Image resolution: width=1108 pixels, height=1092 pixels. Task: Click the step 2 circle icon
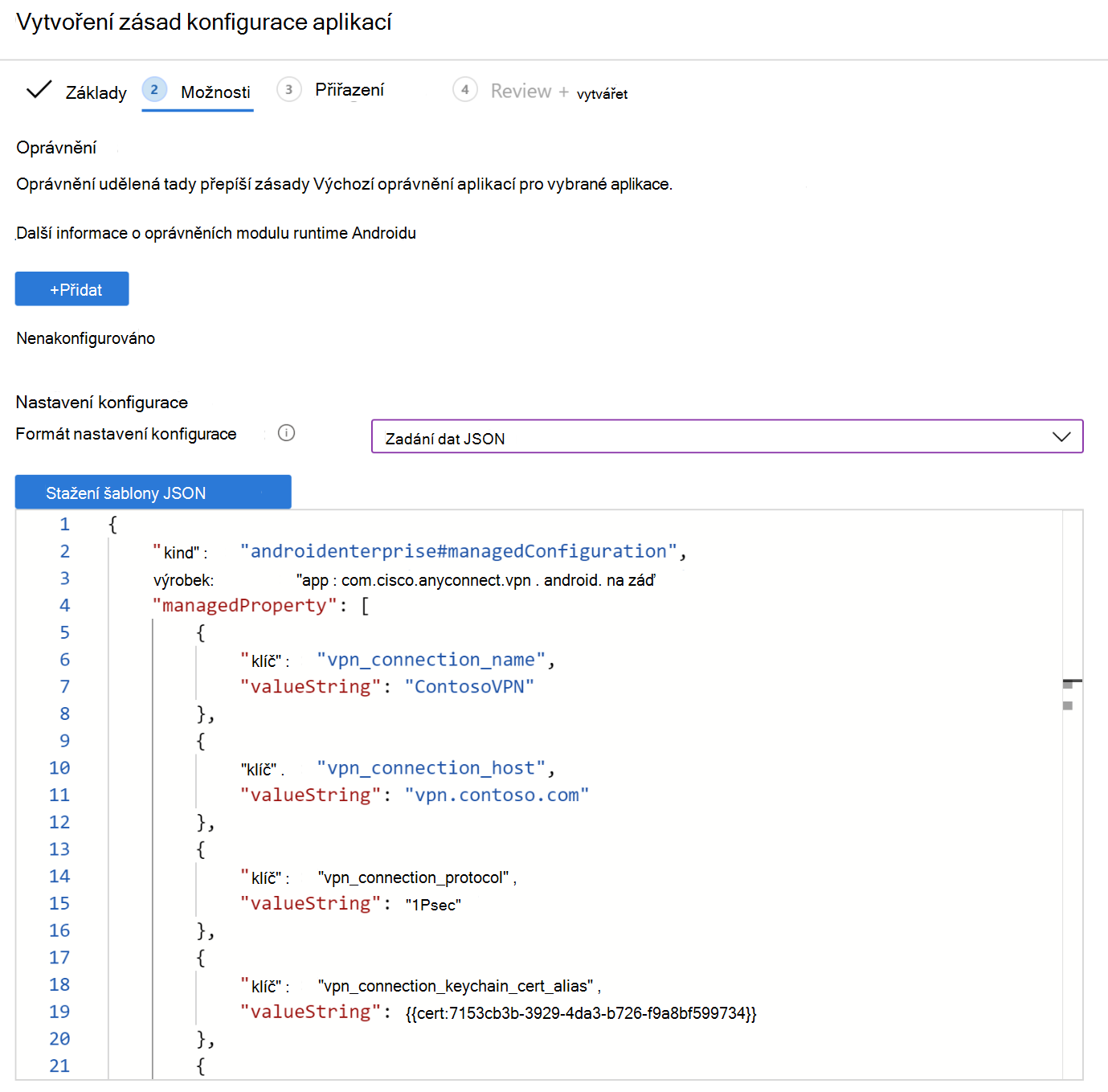tap(154, 89)
